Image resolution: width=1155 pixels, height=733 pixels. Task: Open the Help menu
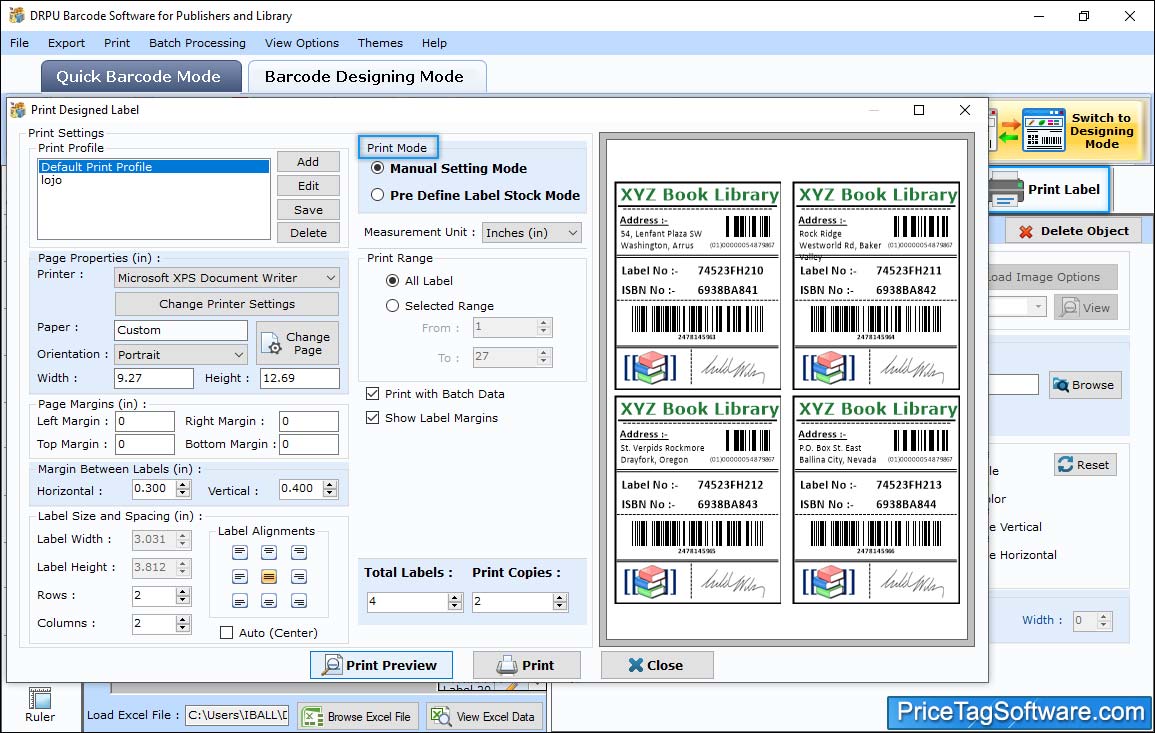435,43
